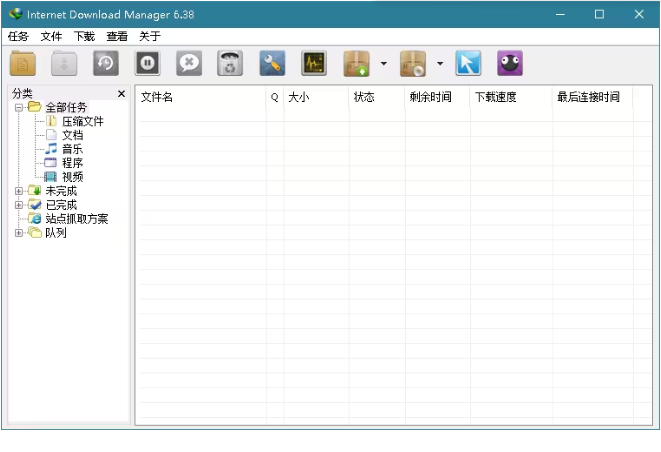Select 全部任务 in the category tree

tap(66, 108)
